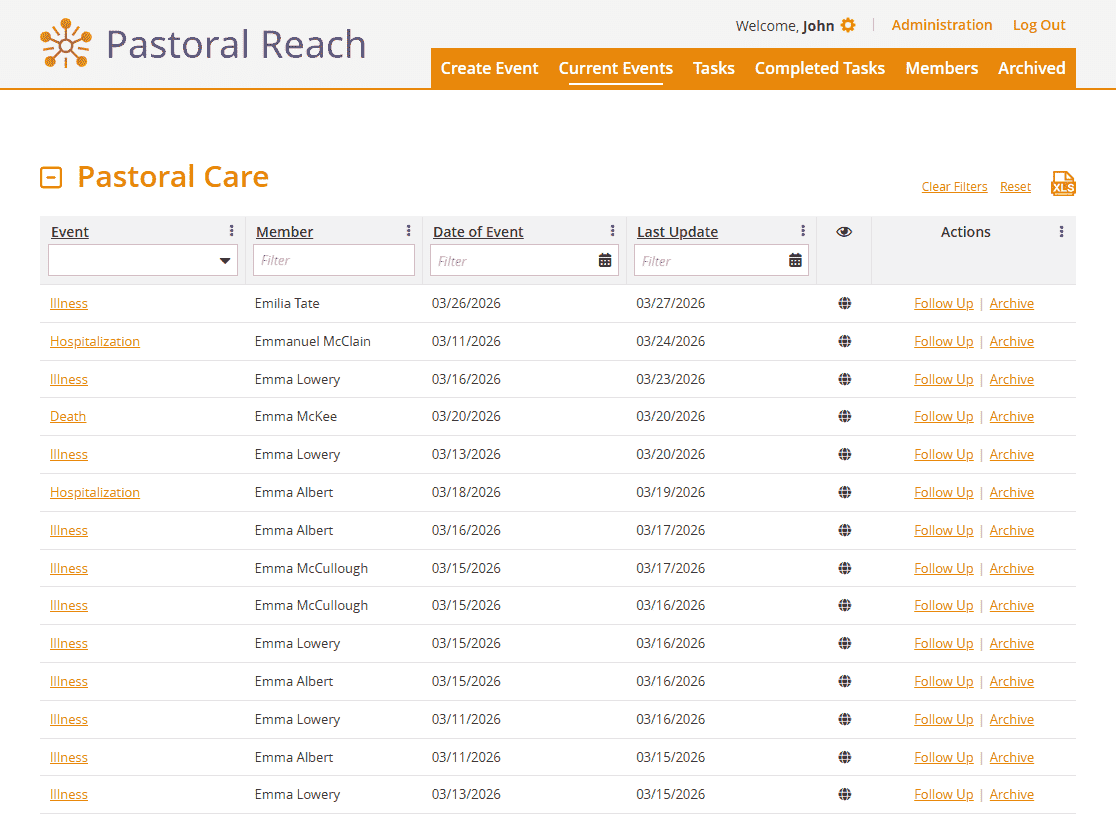Click globe icon in Emma Albert 03/11/2026 row
This screenshot has width=1116, height=821.
coord(845,757)
